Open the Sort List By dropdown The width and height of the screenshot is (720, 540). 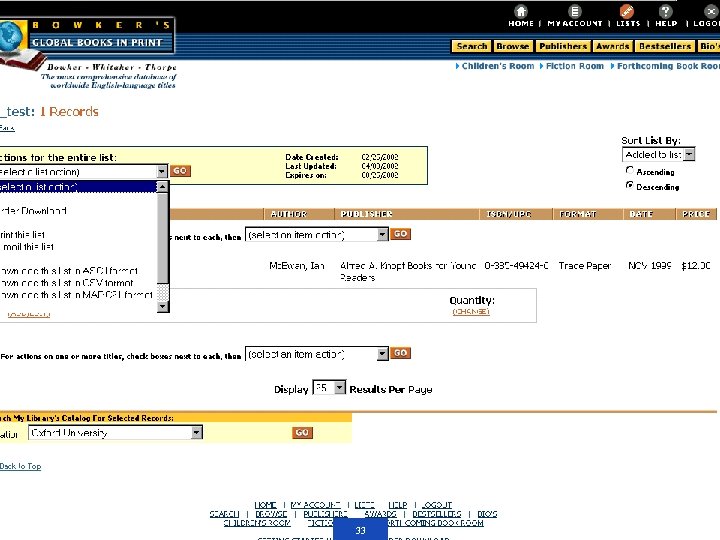tap(658, 154)
